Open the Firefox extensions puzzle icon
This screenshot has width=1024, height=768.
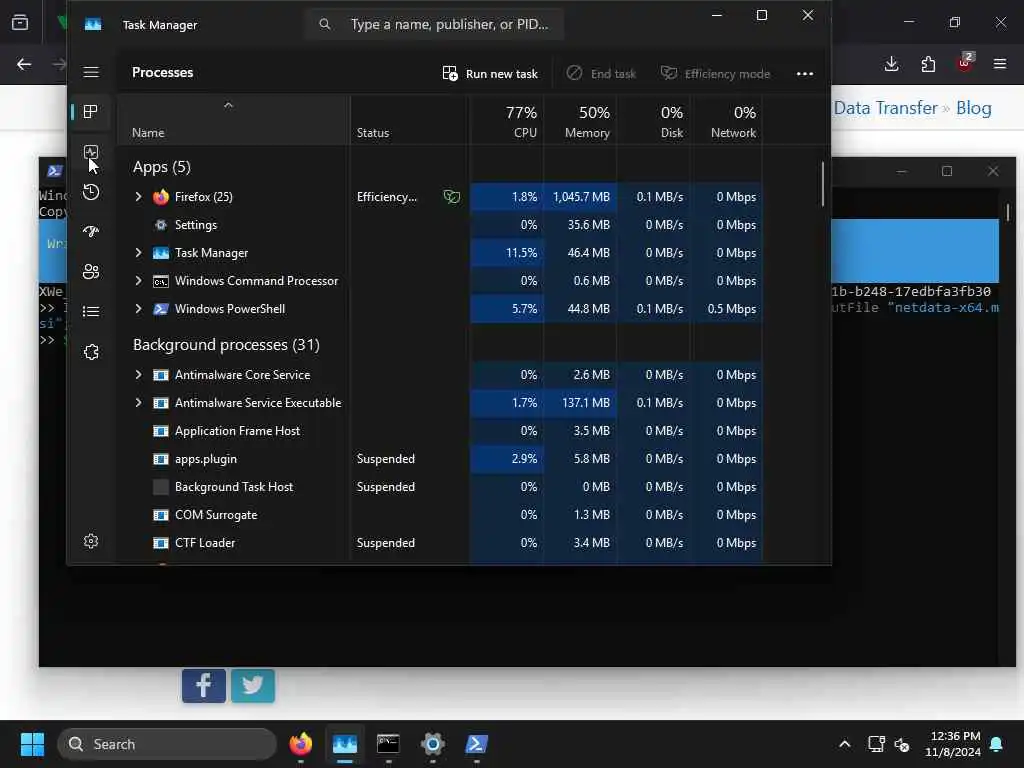928,64
